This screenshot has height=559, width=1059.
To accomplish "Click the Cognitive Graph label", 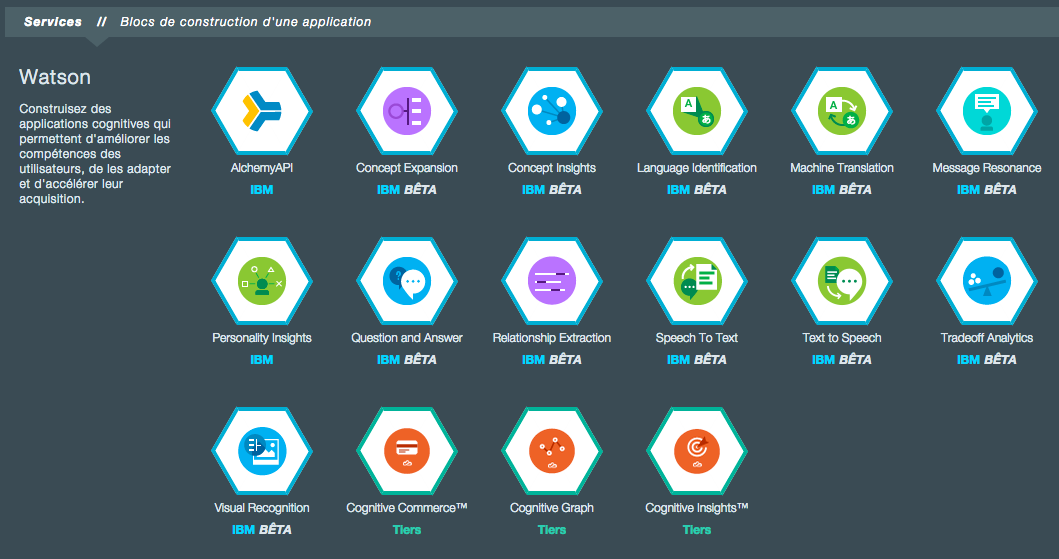I will click(x=552, y=508).
